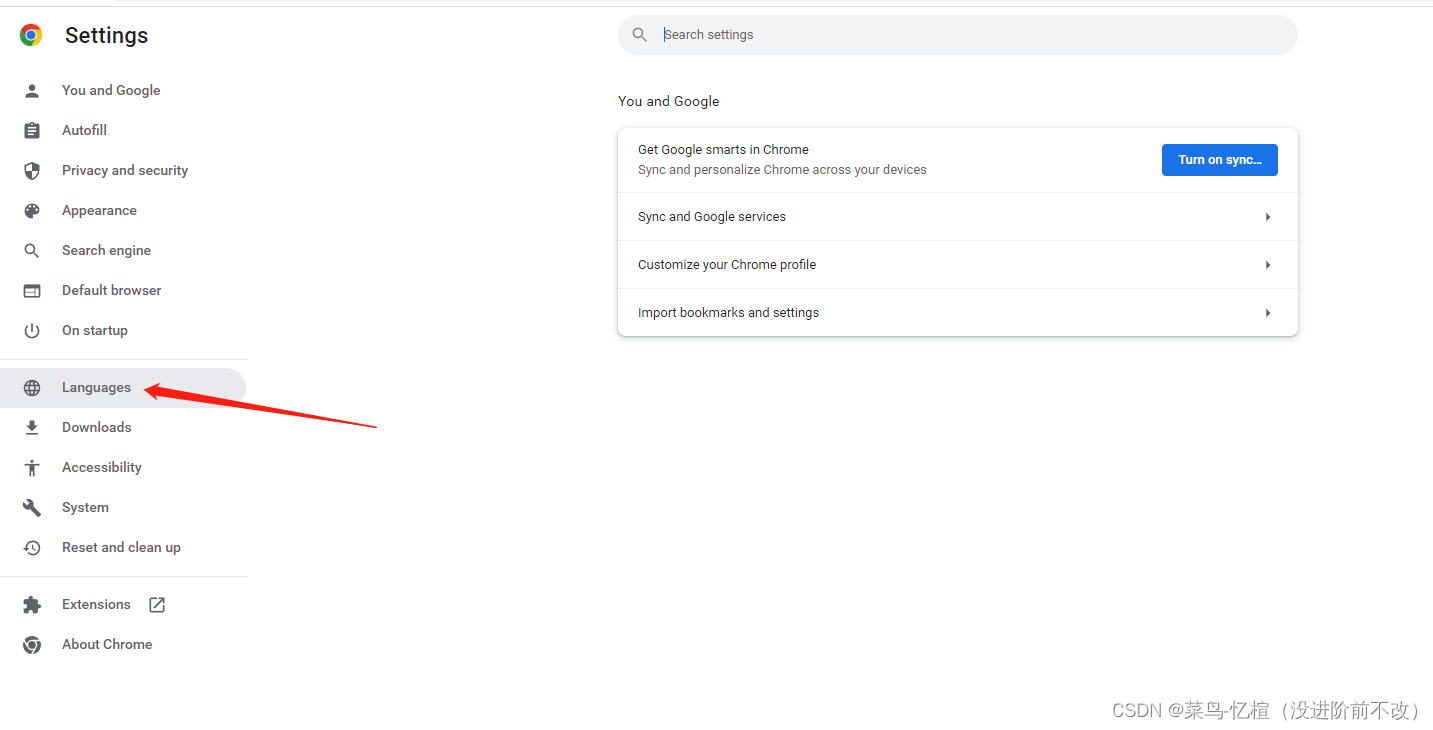Click the magnifier icon in search settings bar
The height and width of the screenshot is (730, 1433).
pyautogui.click(x=640, y=35)
